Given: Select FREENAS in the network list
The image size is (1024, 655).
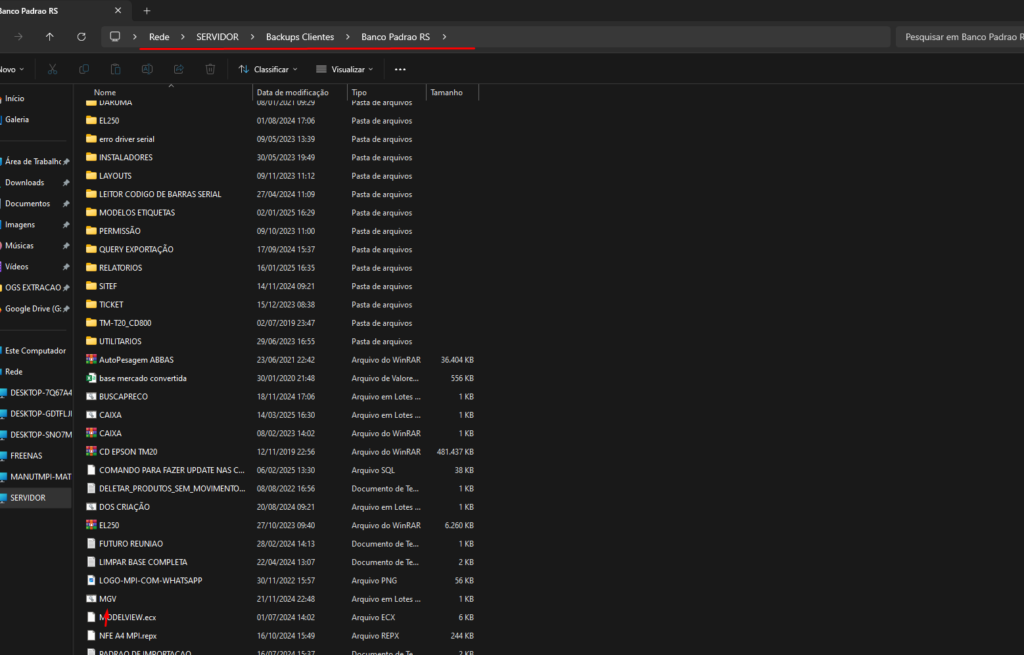Looking at the screenshot, I should [x=28, y=455].
